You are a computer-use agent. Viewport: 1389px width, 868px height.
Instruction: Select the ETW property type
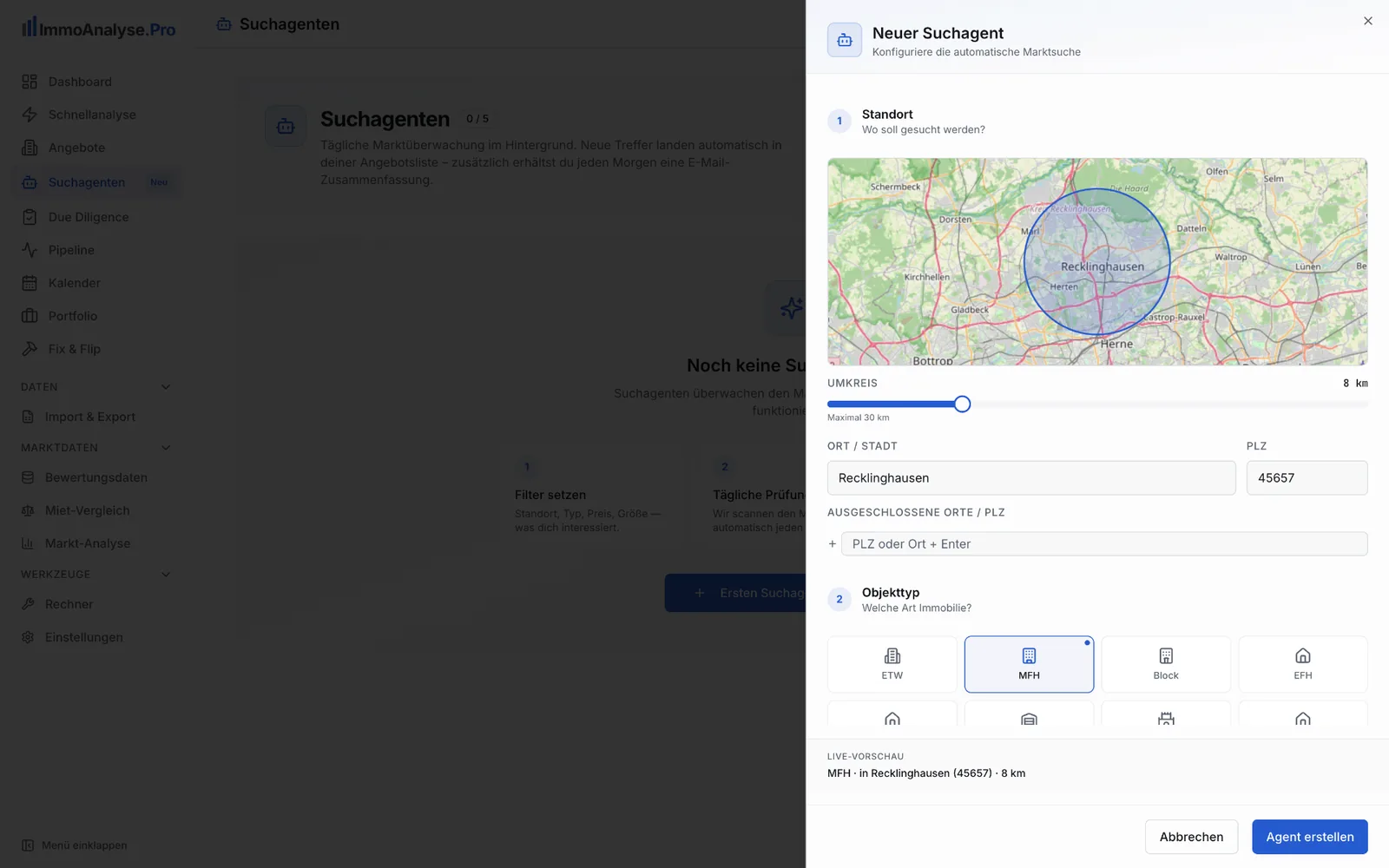click(x=892, y=664)
